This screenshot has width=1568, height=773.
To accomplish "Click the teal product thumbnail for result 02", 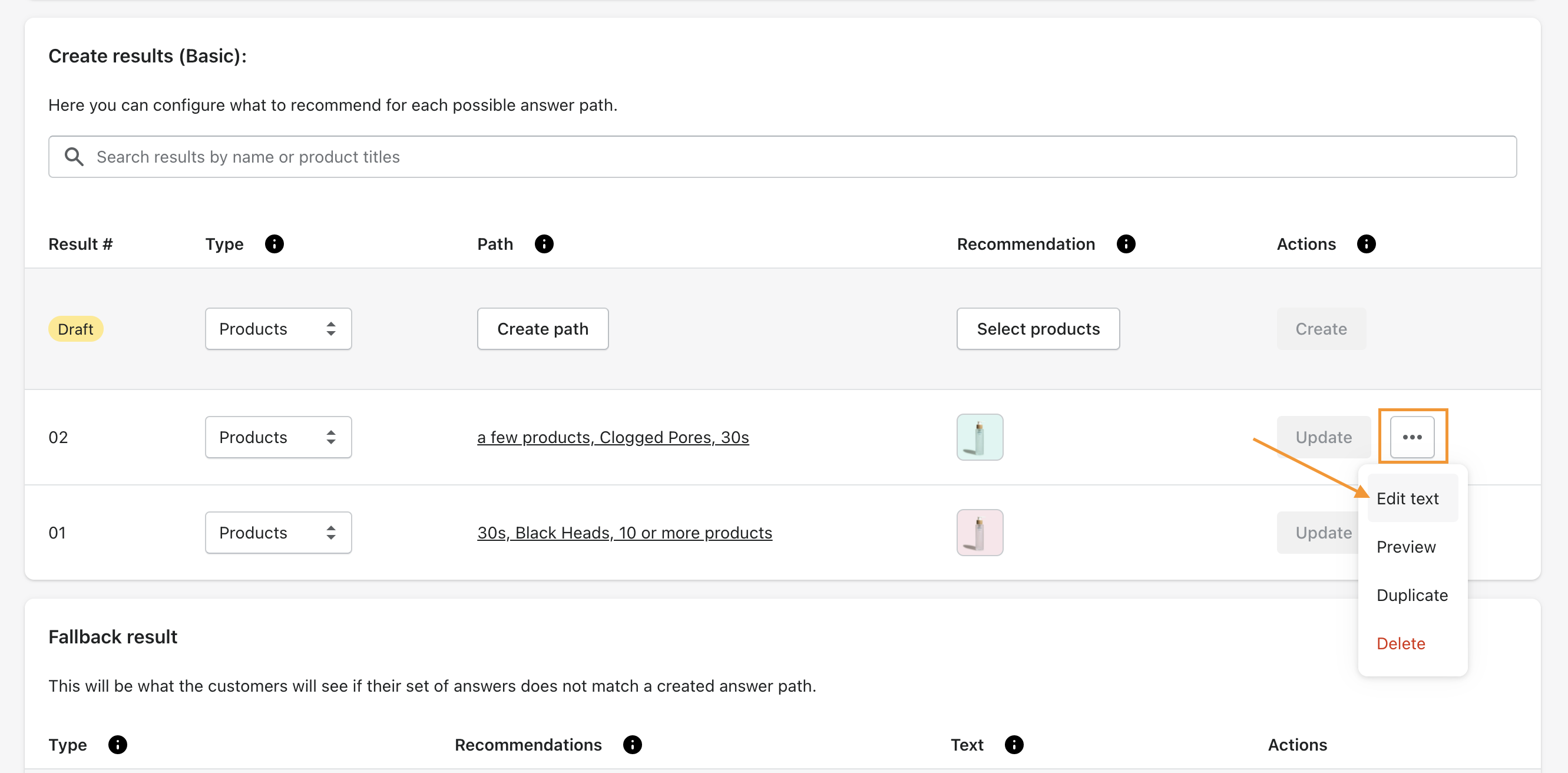I will (x=980, y=437).
